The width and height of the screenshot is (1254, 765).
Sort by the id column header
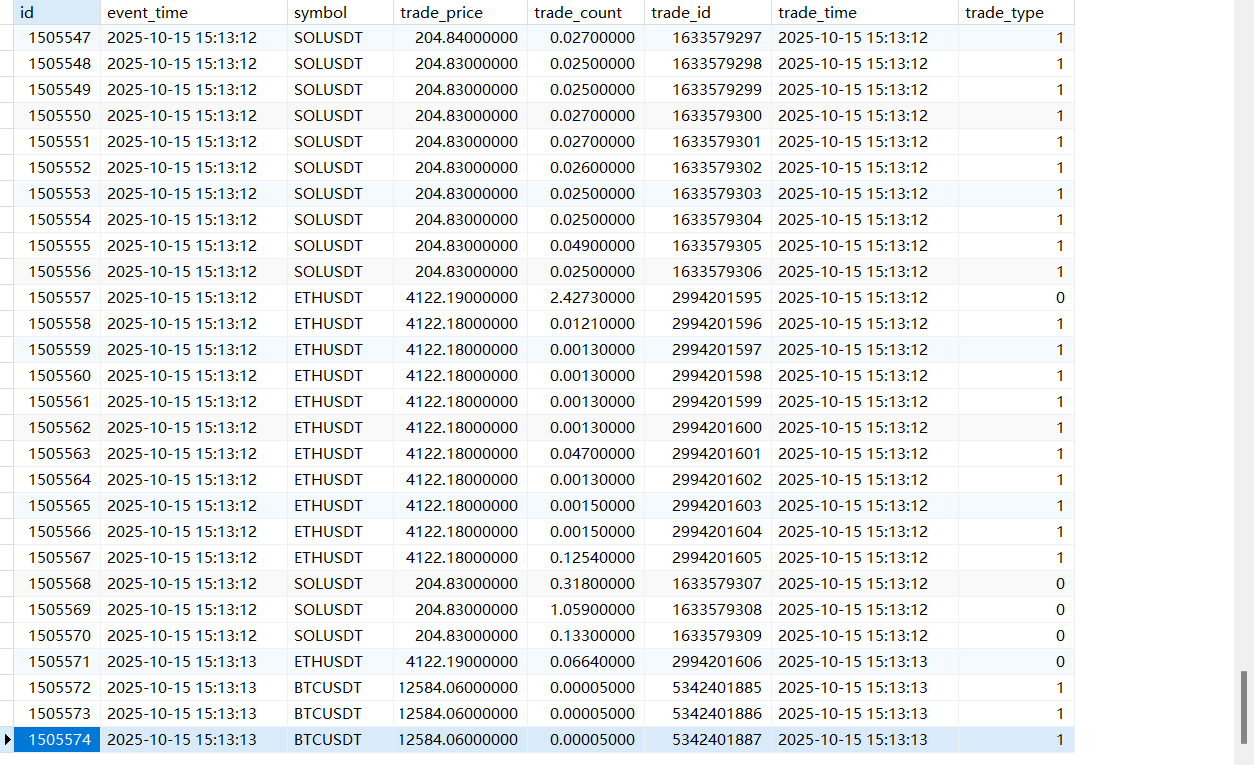pyautogui.click(x=58, y=13)
